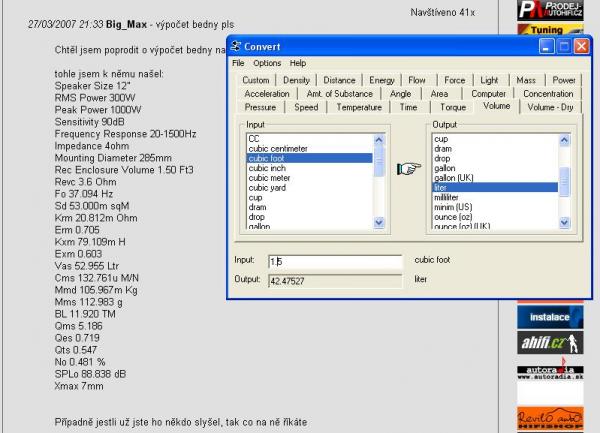The image size is (600, 433).
Task: Open the File menu
Action: coord(238,63)
